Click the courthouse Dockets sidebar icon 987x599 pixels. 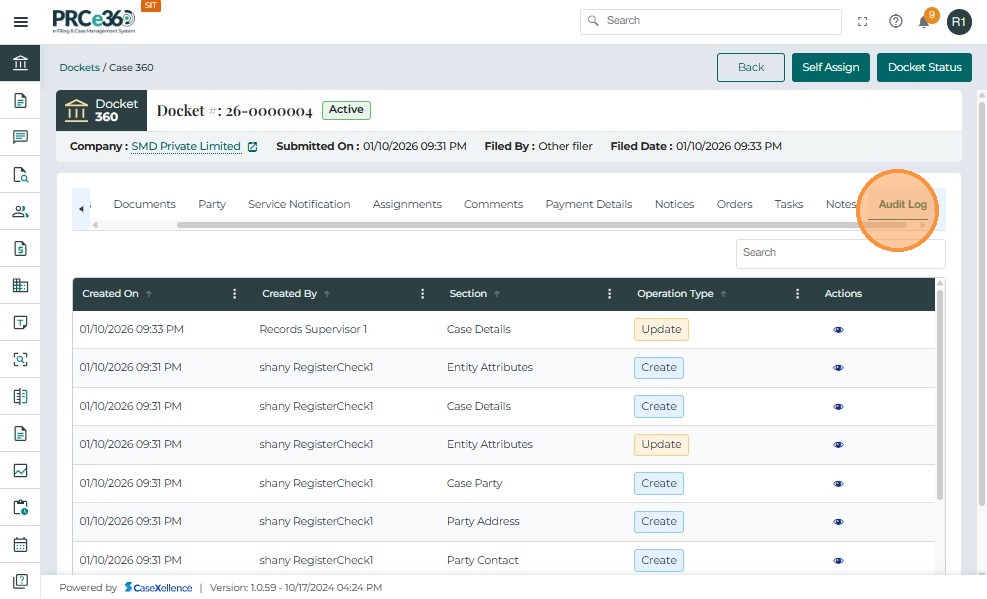(x=20, y=64)
